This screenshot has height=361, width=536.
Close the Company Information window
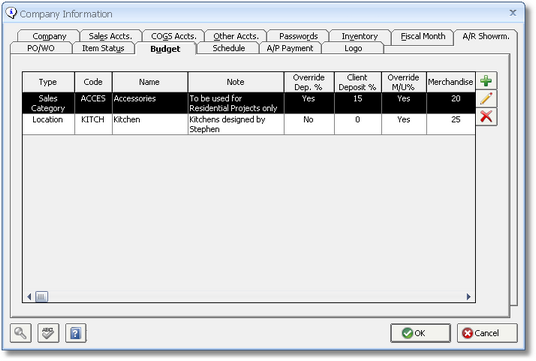point(513,13)
